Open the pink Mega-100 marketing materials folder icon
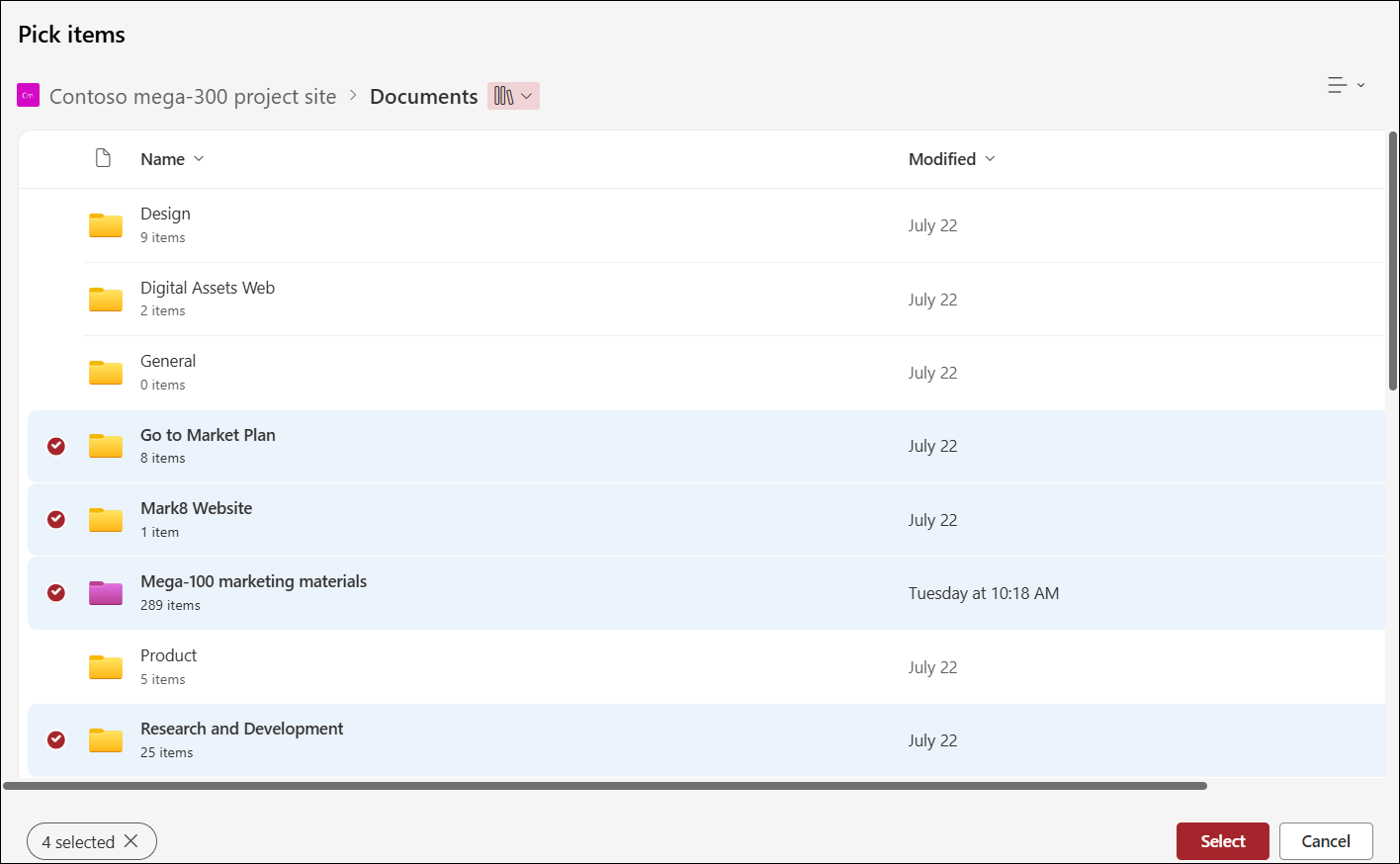This screenshot has width=1400, height=864. point(105,592)
